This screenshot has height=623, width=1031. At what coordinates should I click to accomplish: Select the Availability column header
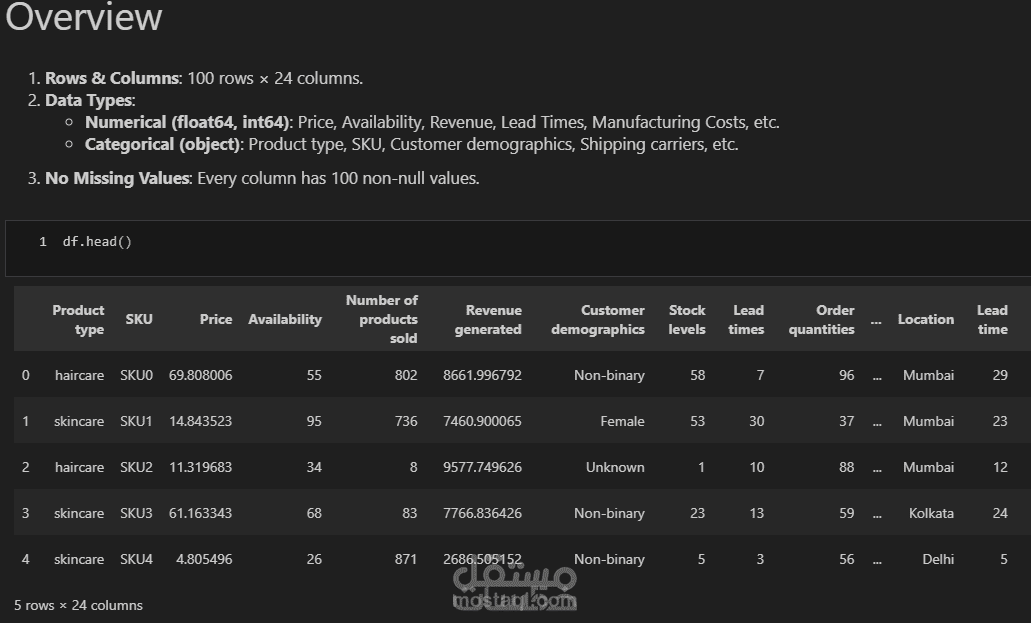pos(285,320)
